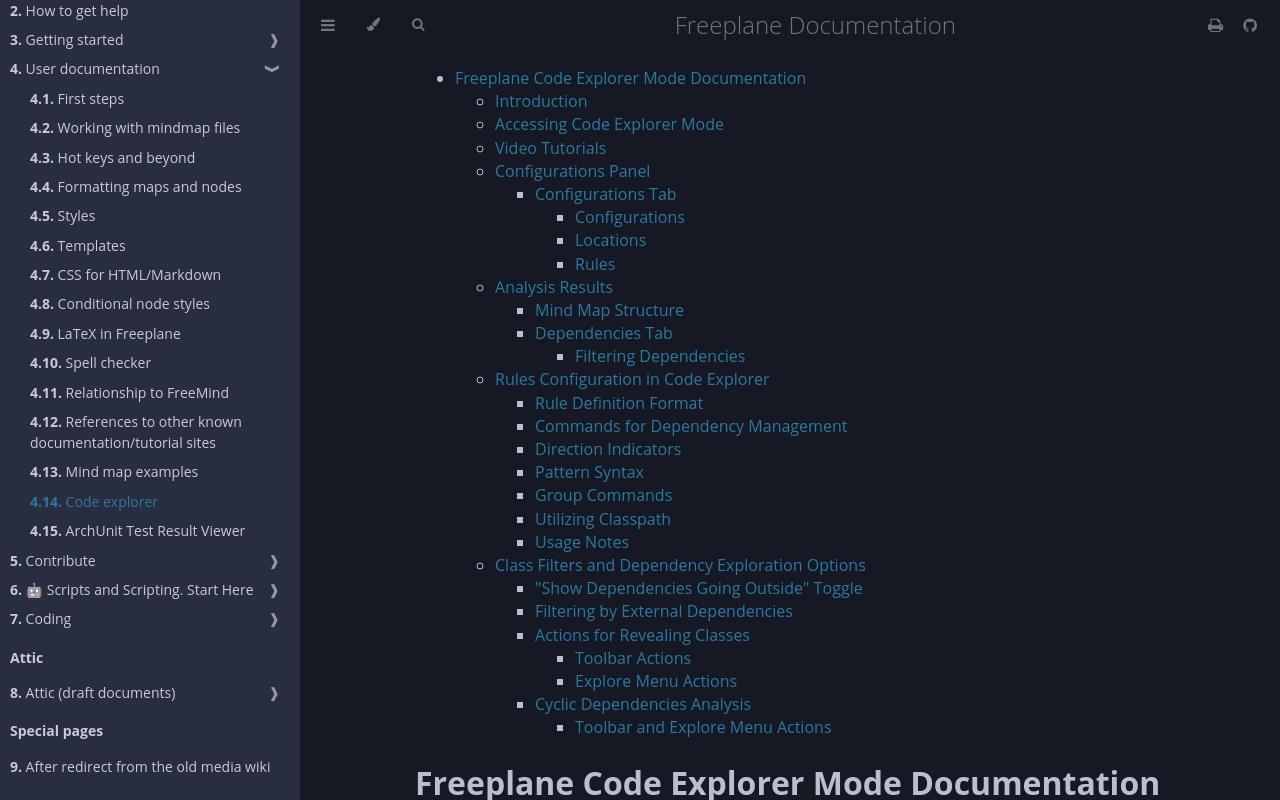Viewport: 1280px width, 800px height.
Task: Open the theme picker paintbrush icon
Action: (373, 25)
